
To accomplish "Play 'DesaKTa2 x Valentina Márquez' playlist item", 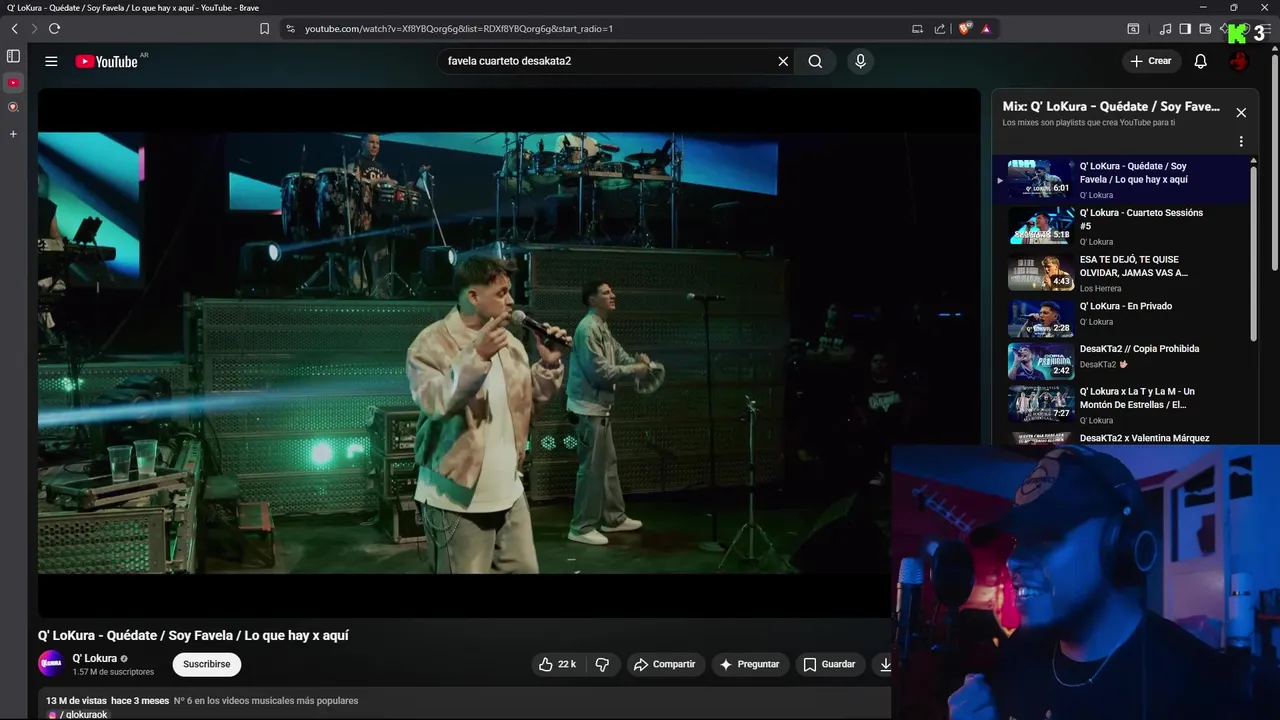I will click(x=1120, y=437).
